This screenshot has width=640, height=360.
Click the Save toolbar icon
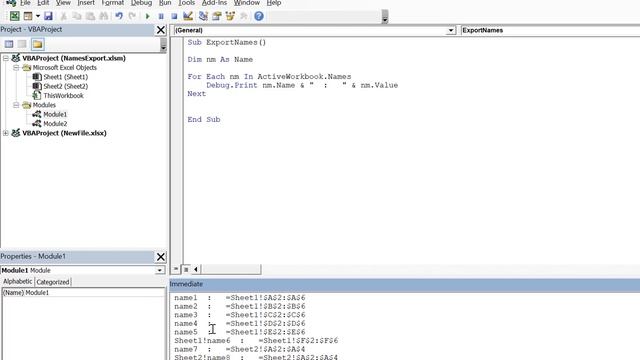coord(48,16)
